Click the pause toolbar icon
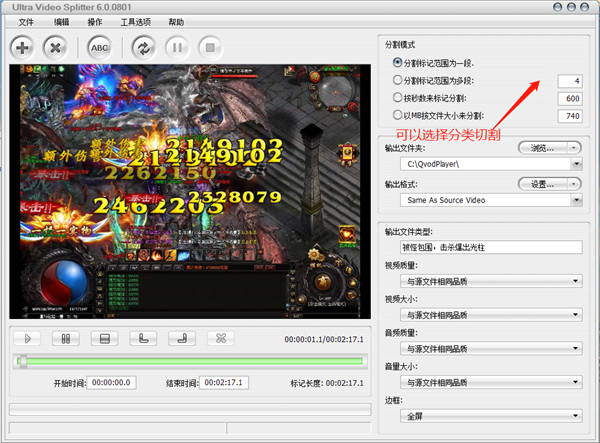The height and width of the screenshot is (443, 600). coord(177,48)
